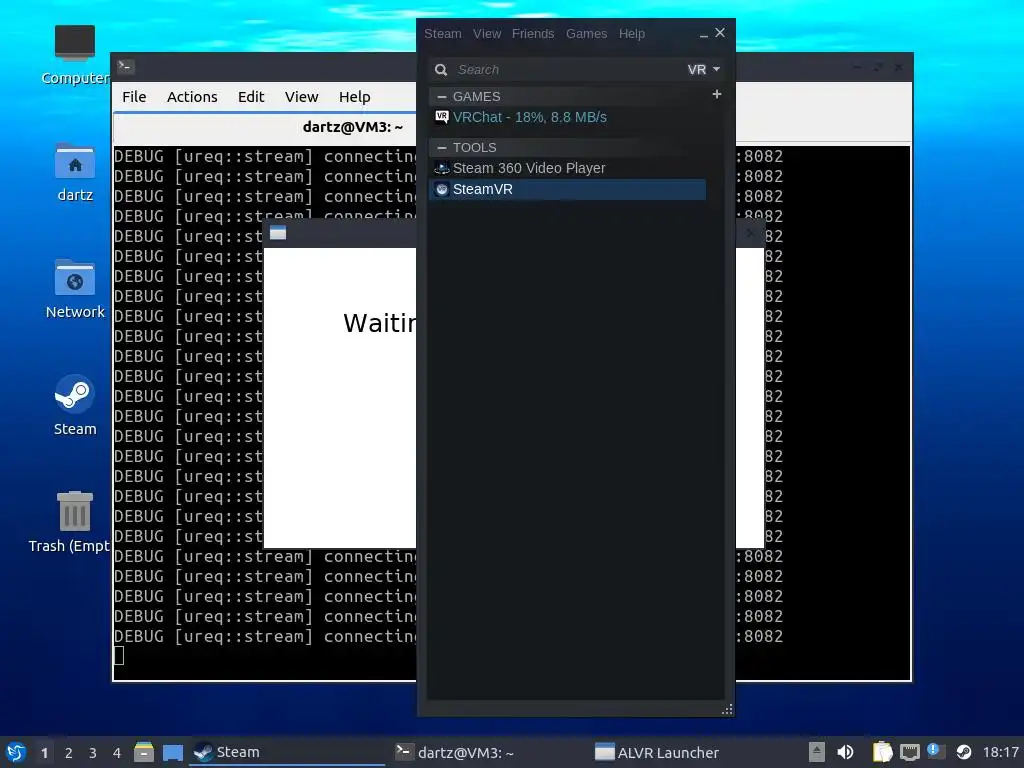Click the Steam system tray icon
The width and height of the screenshot is (1024, 768).
click(964, 752)
